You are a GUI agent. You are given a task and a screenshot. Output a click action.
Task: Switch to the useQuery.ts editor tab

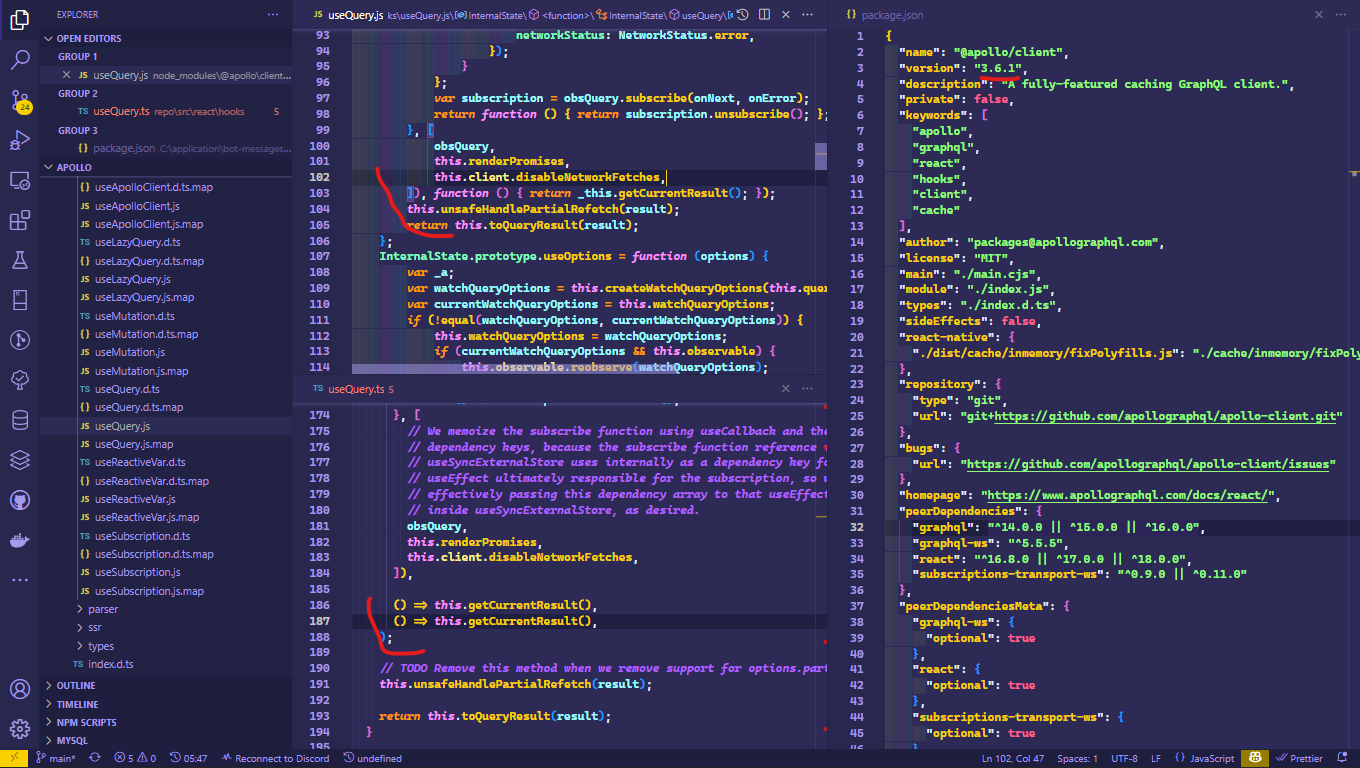(354, 389)
